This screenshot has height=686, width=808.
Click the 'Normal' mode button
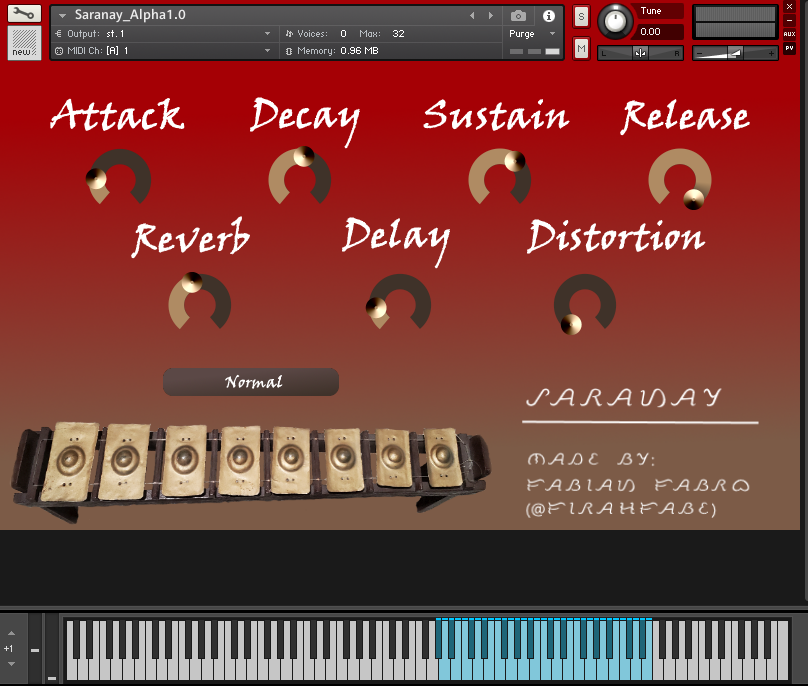251,381
